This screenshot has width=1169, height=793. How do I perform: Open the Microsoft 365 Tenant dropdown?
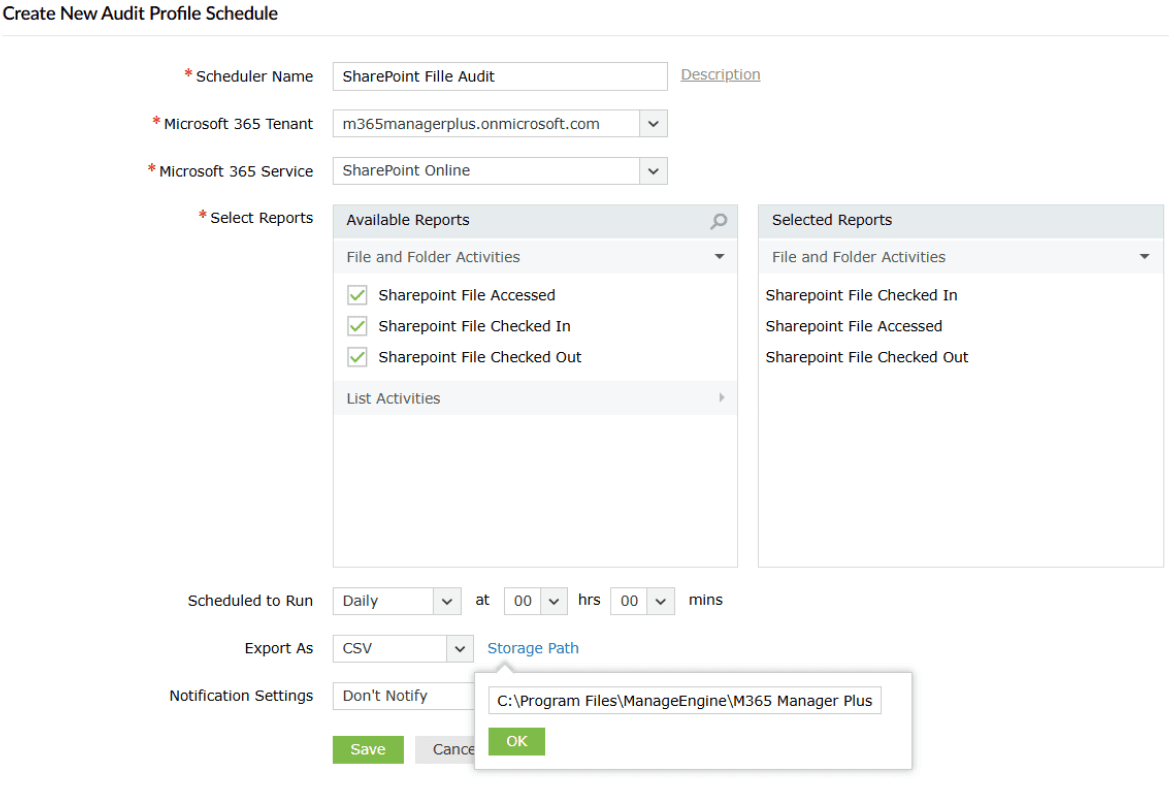[653, 124]
